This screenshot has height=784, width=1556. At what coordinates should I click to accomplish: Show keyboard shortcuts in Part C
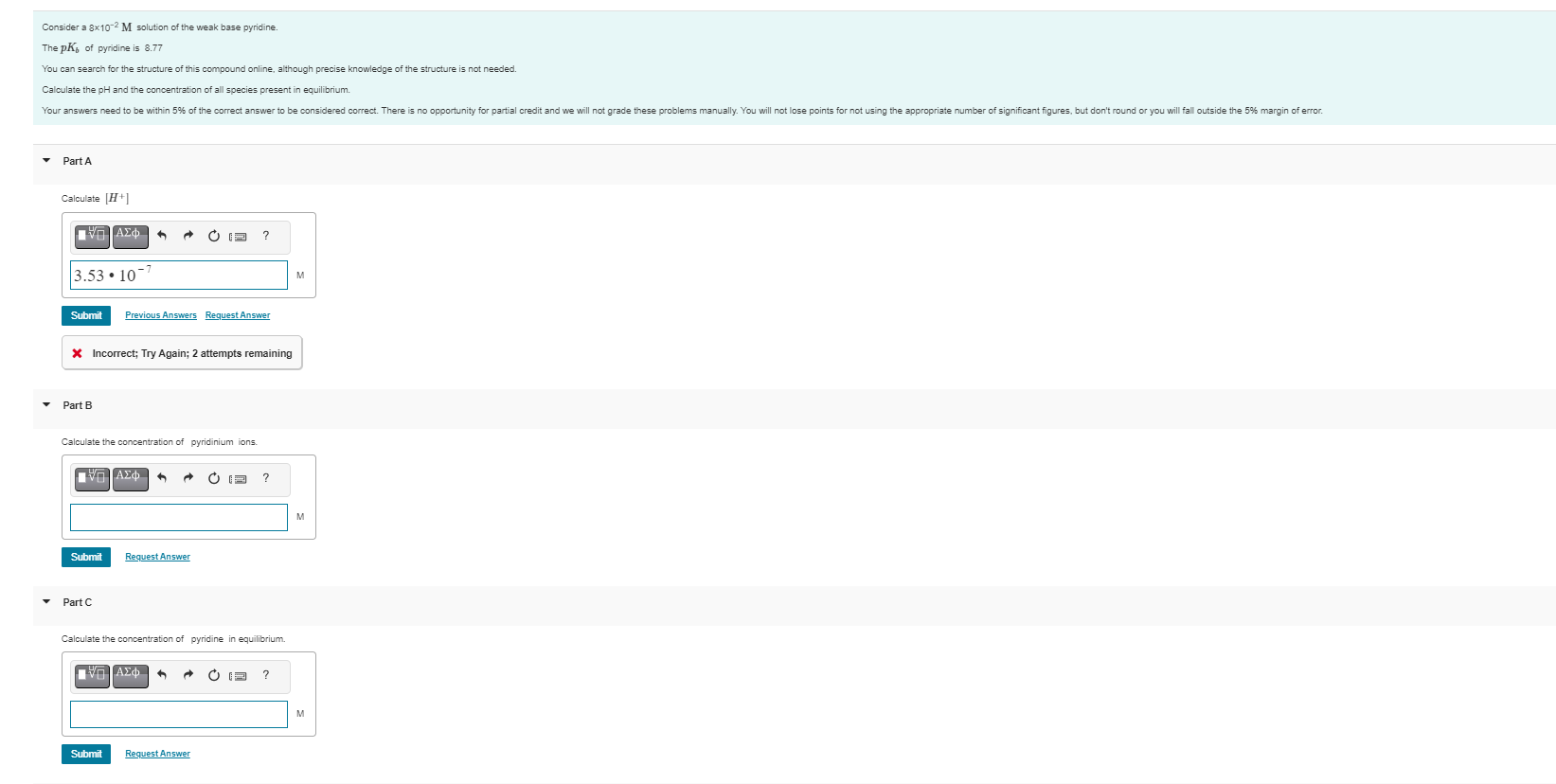click(x=239, y=676)
